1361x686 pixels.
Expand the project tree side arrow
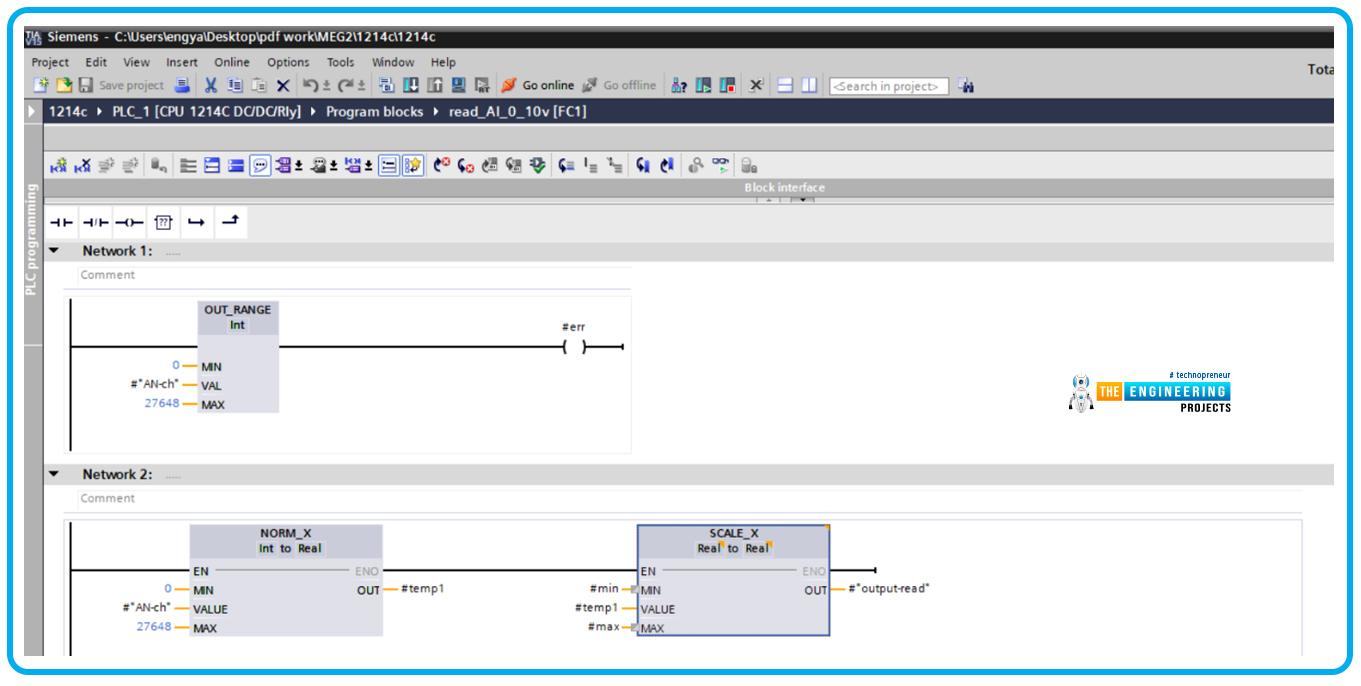(x=33, y=111)
